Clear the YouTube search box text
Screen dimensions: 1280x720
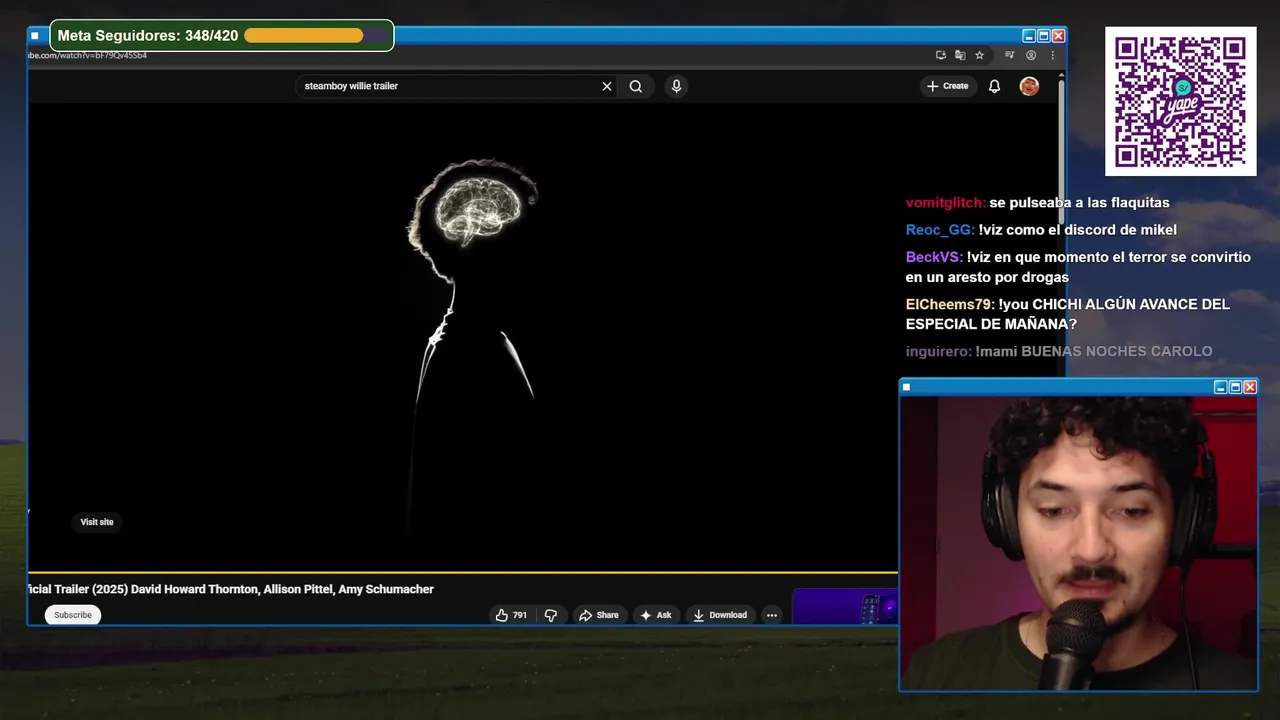pos(606,86)
